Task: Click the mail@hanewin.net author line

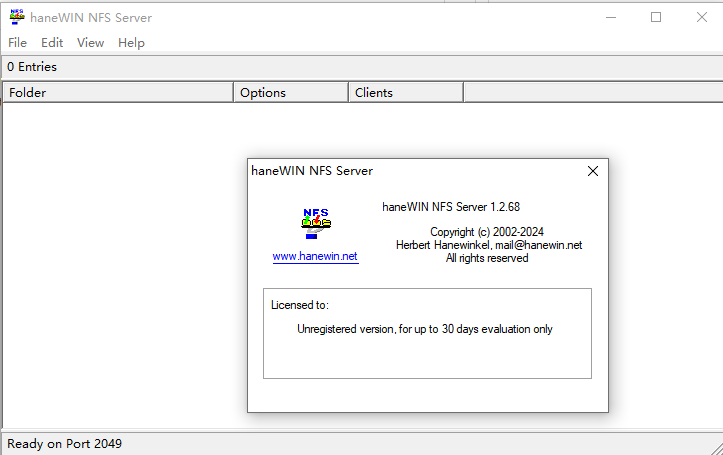Action: (489, 245)
